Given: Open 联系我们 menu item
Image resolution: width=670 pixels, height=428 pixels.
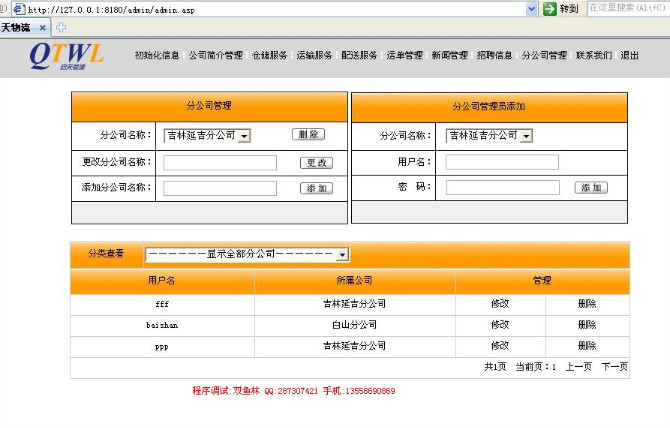Looking at the screenshot, I should (594, 55).
